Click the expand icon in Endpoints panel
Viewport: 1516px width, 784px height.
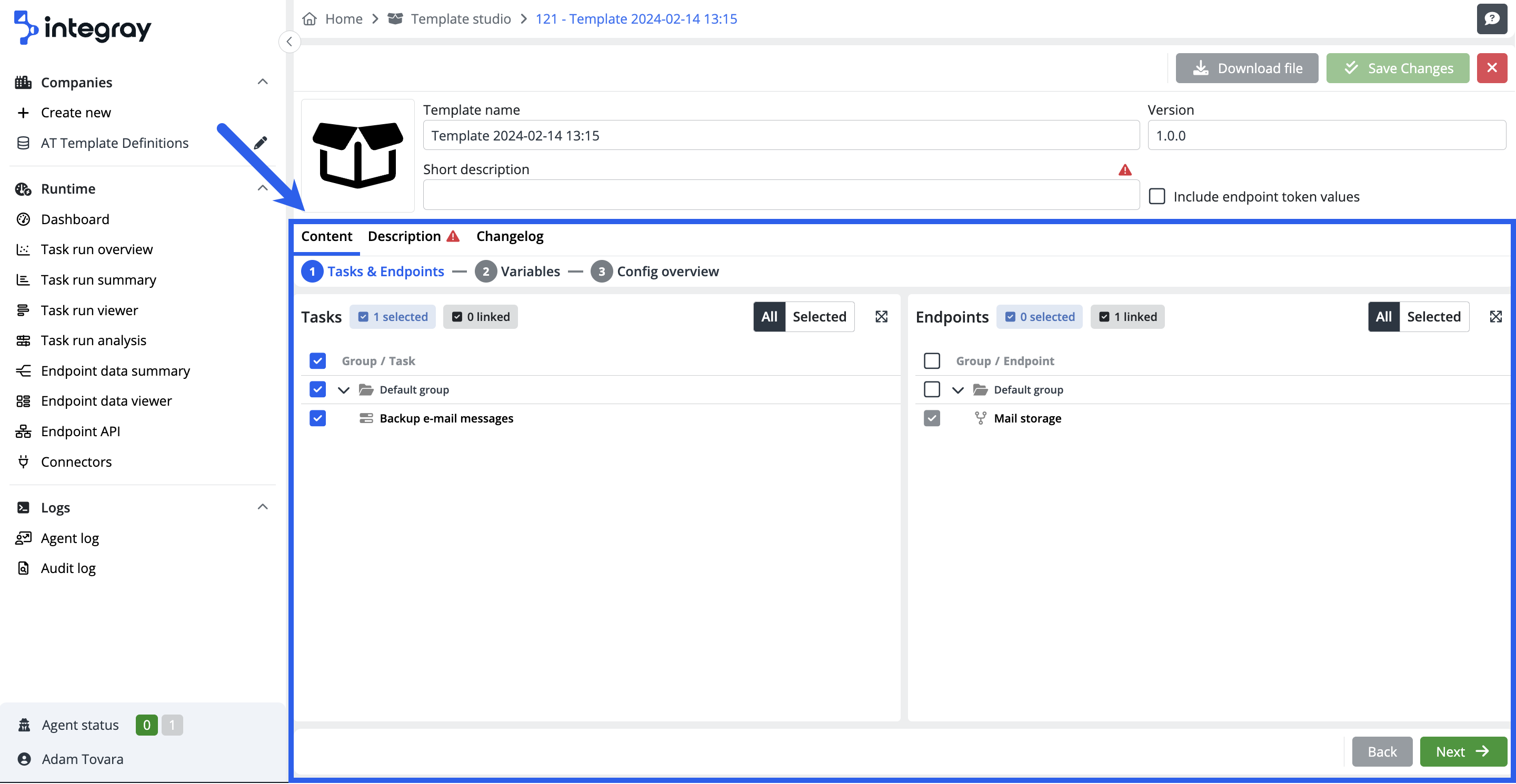1495,317
